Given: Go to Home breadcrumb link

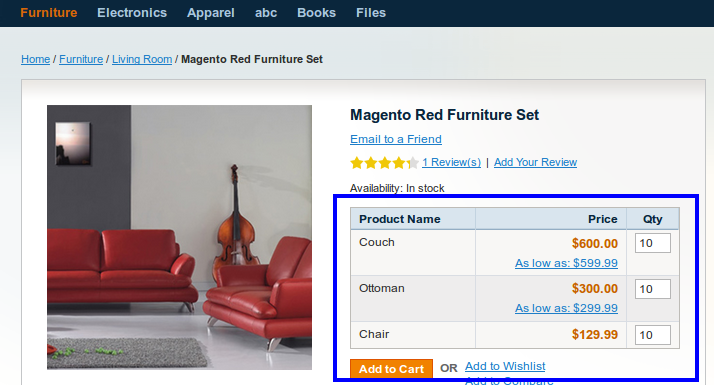Looking at the screenshot, I should 36,59.
